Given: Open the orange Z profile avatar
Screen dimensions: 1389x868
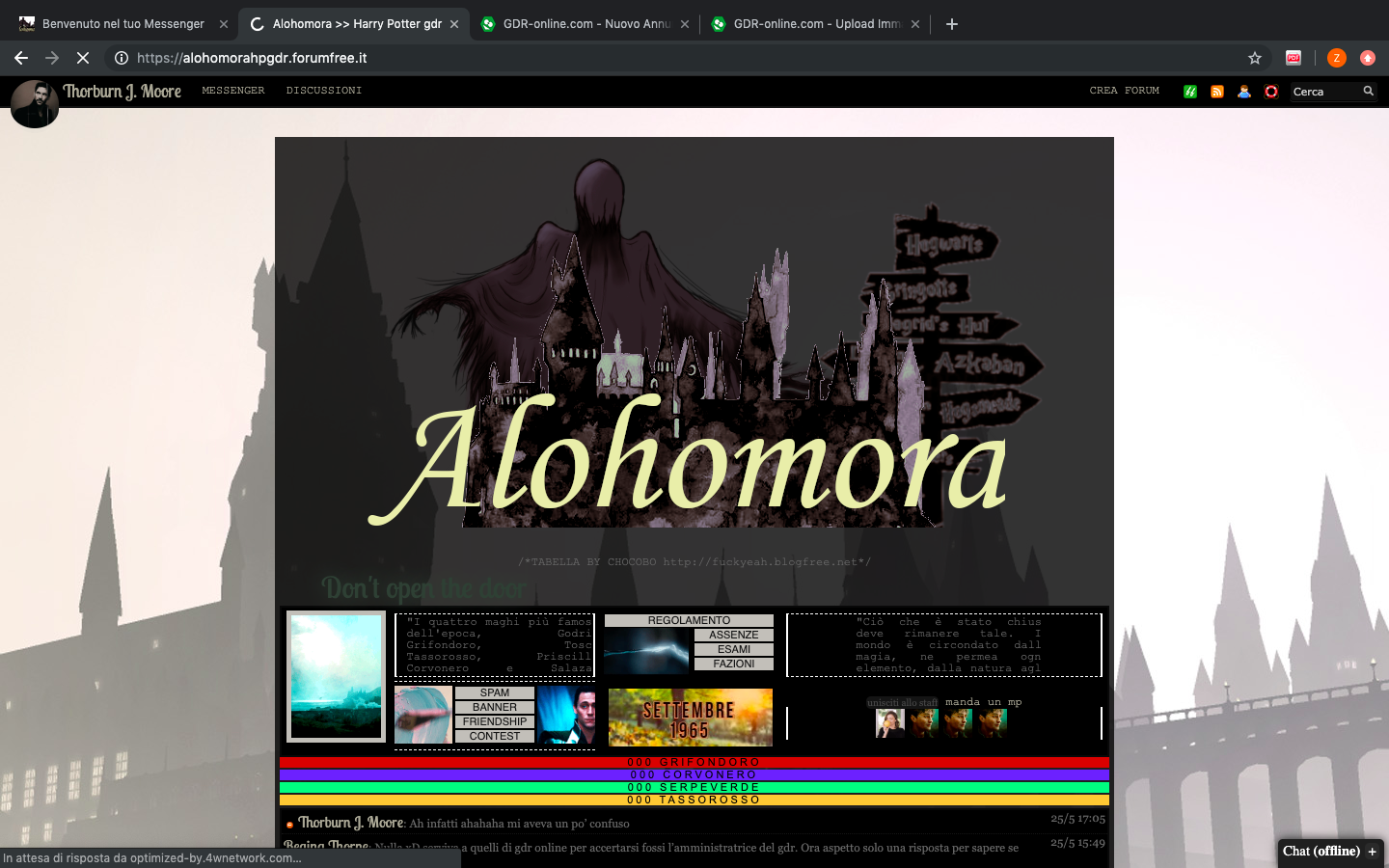Looking at the screenshot, I should click(x=1336, y=58).
